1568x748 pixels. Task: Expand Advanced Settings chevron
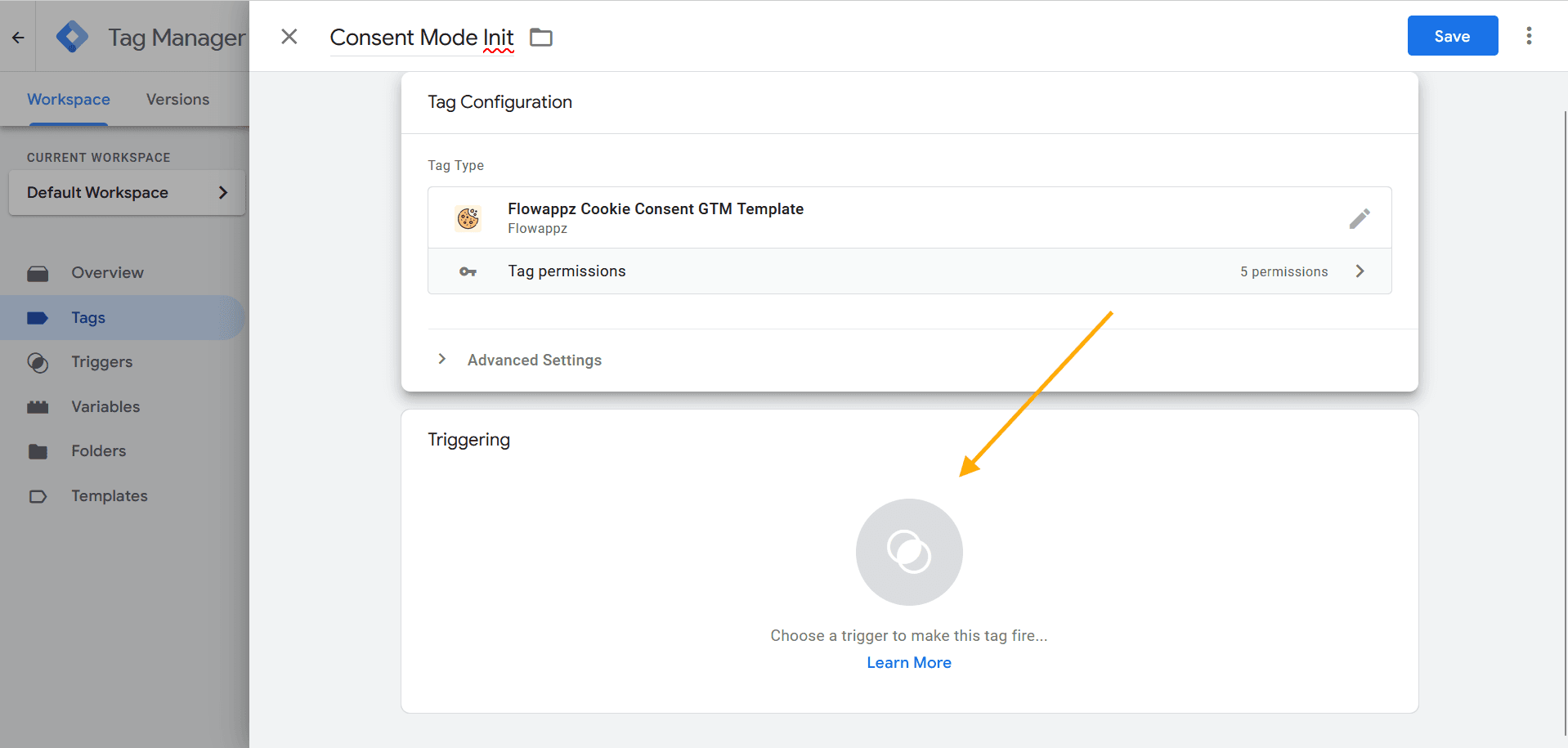(441, 359)
